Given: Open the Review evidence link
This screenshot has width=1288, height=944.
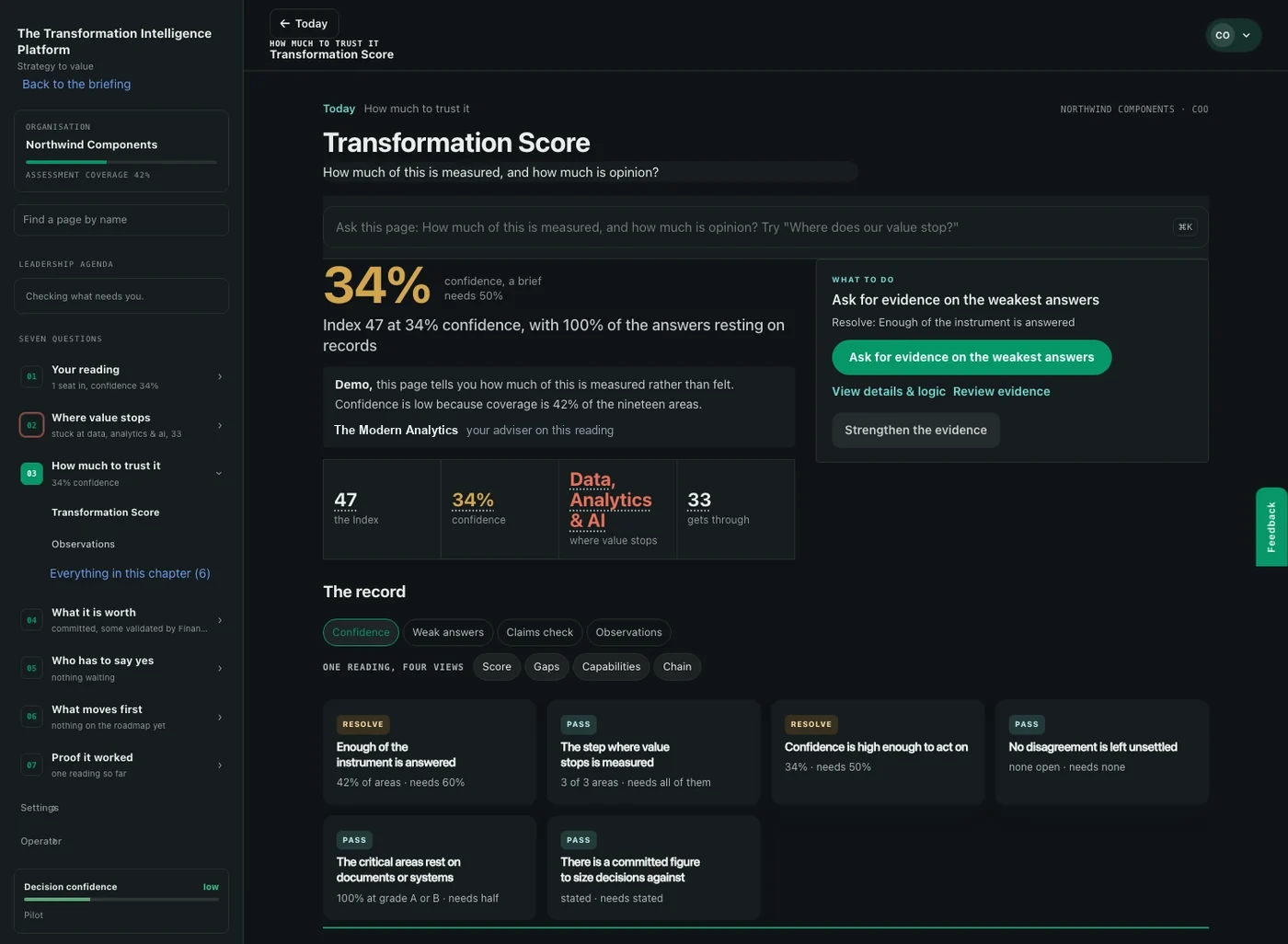Looking at the screenshot, I should coord(1001,391).
